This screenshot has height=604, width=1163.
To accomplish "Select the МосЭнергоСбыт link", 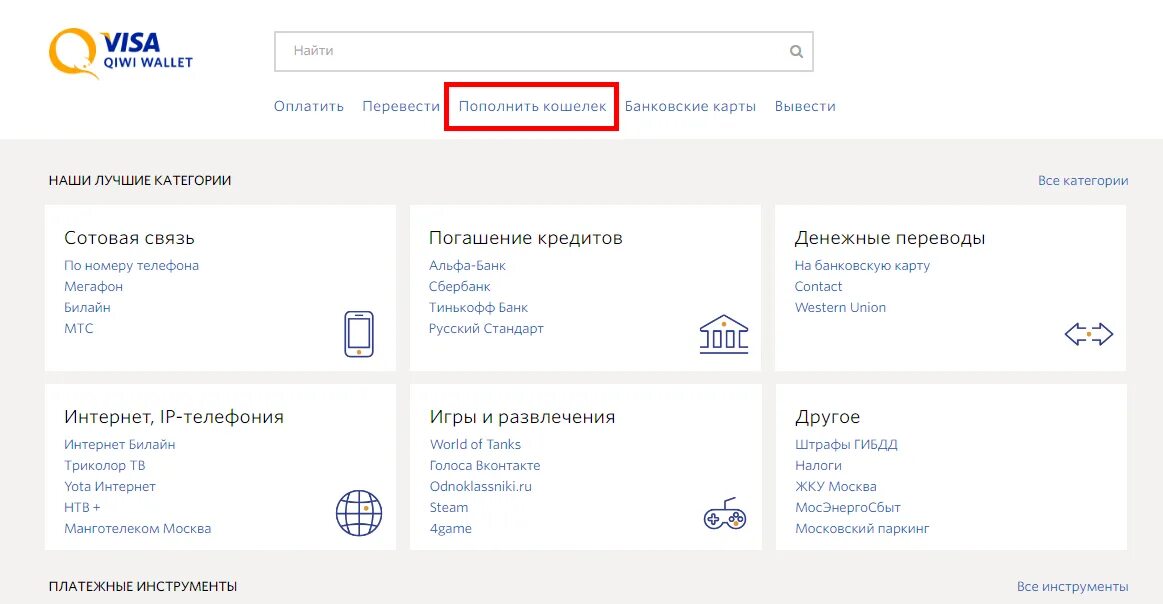I will point(848,508).
